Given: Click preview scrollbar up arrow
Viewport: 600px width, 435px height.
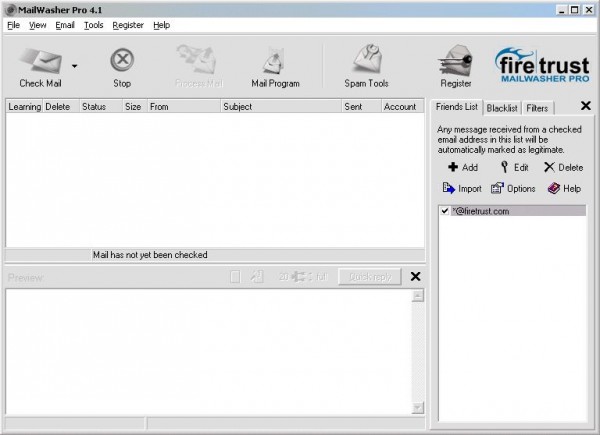Looking at the screenshot, I should tap(417, 296).
